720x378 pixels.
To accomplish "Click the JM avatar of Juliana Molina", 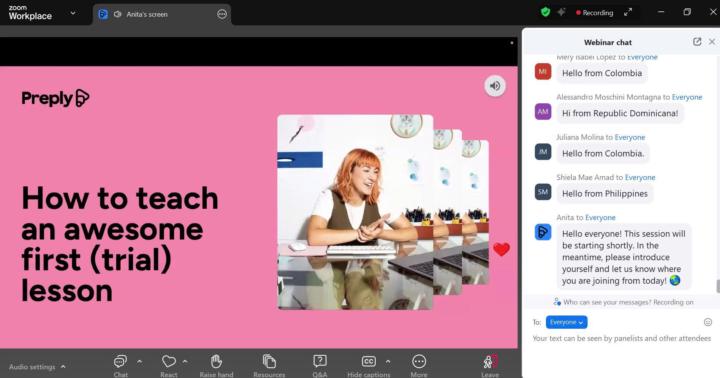I will click(543, 152).
